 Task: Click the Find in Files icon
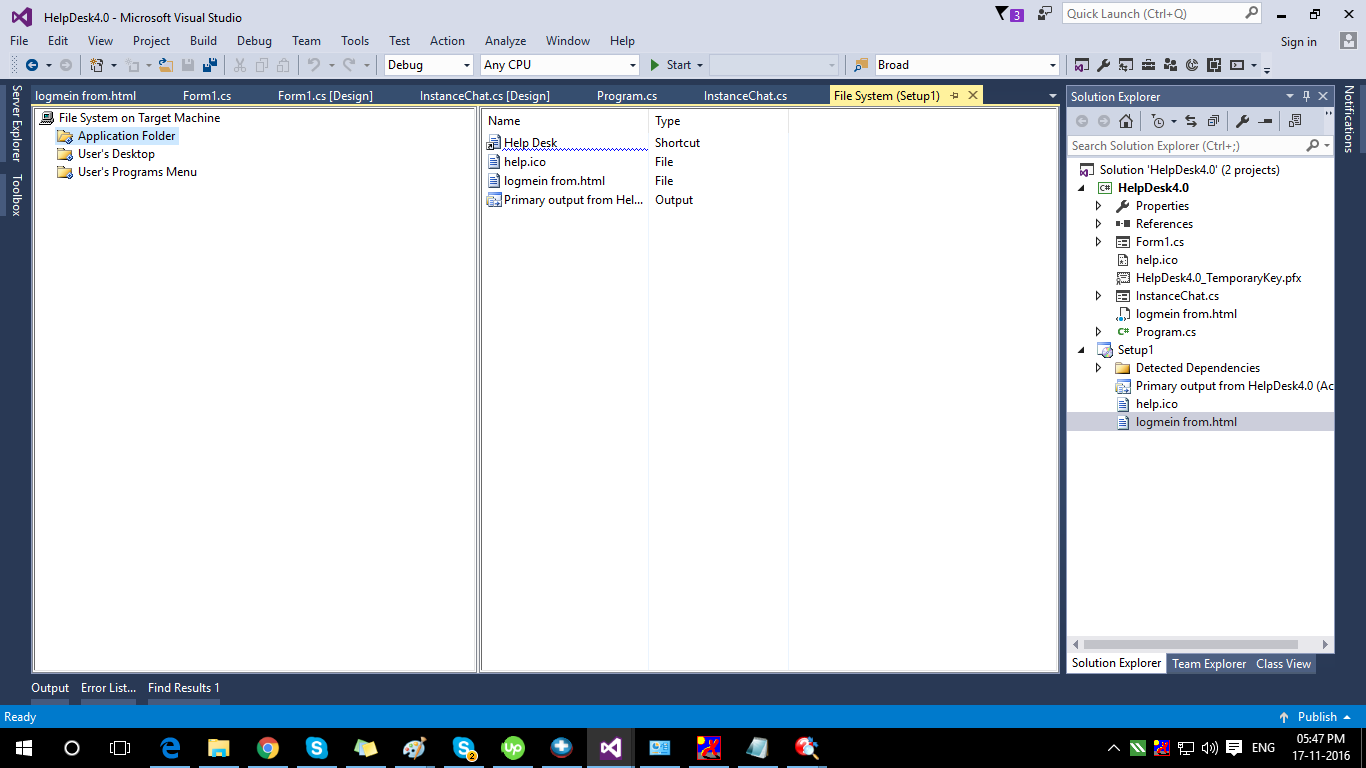(860, 65)
